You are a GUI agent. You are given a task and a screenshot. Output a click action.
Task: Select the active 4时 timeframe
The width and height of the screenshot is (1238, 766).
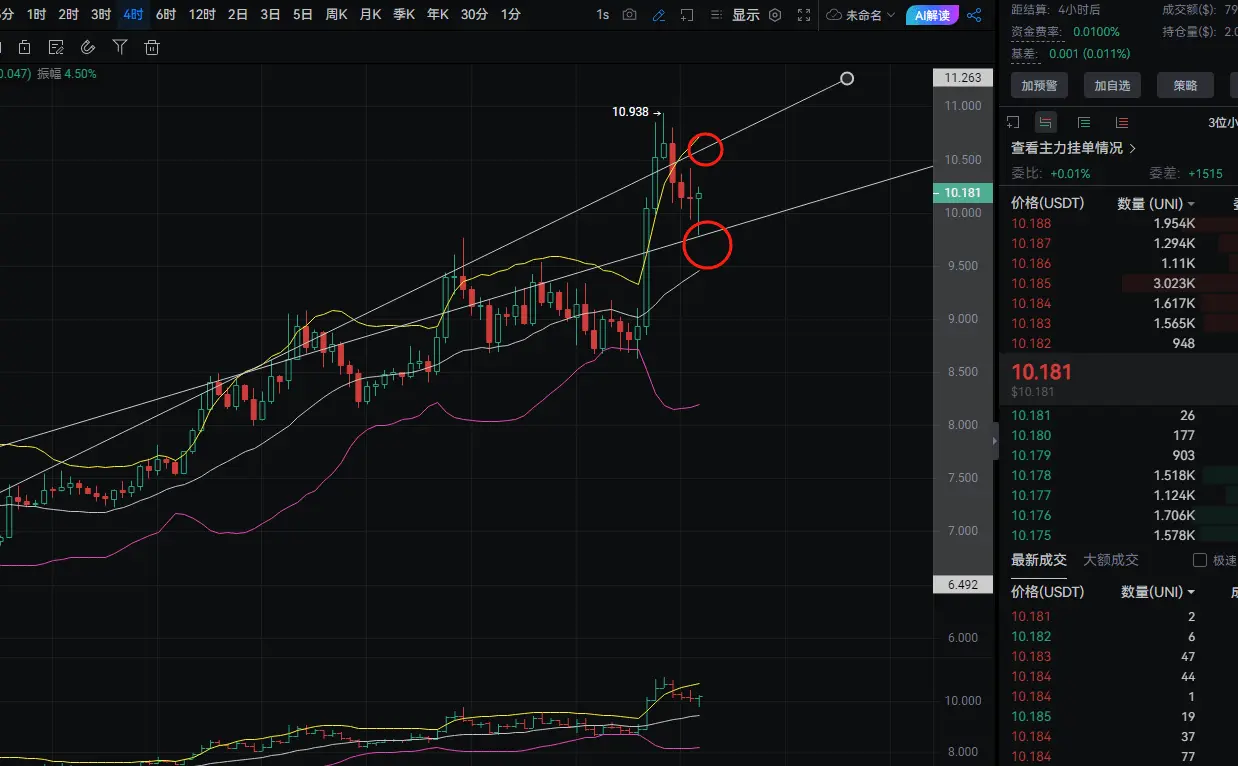(133, 14)
